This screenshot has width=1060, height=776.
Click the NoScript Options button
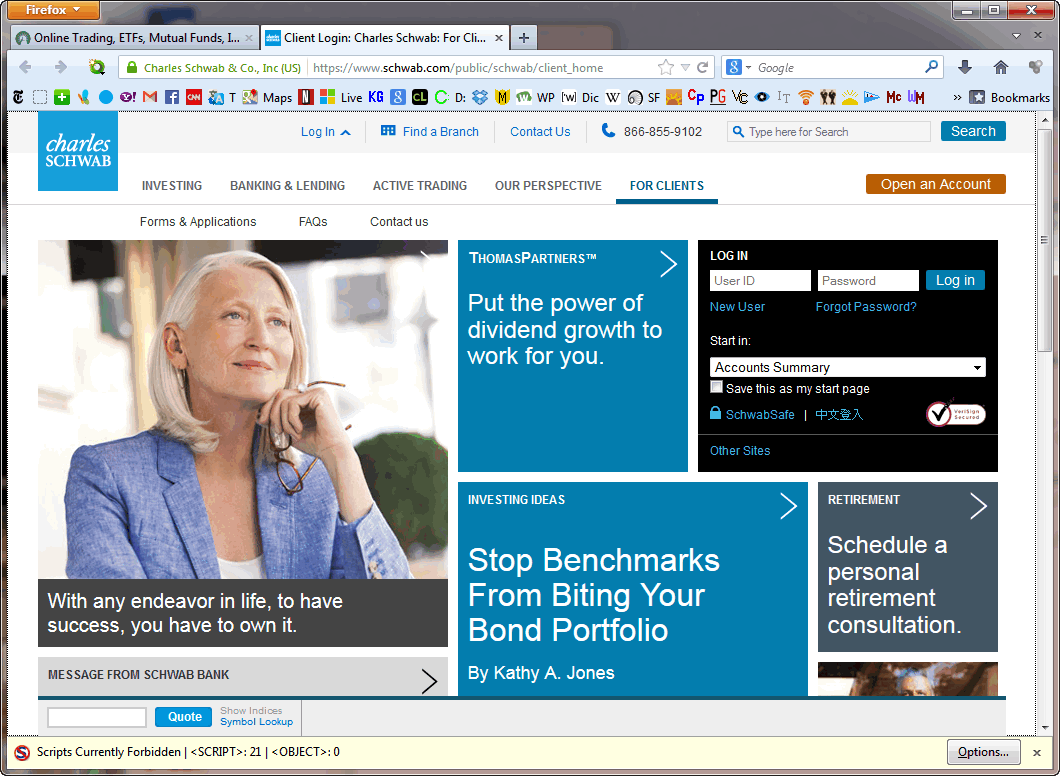982,752
